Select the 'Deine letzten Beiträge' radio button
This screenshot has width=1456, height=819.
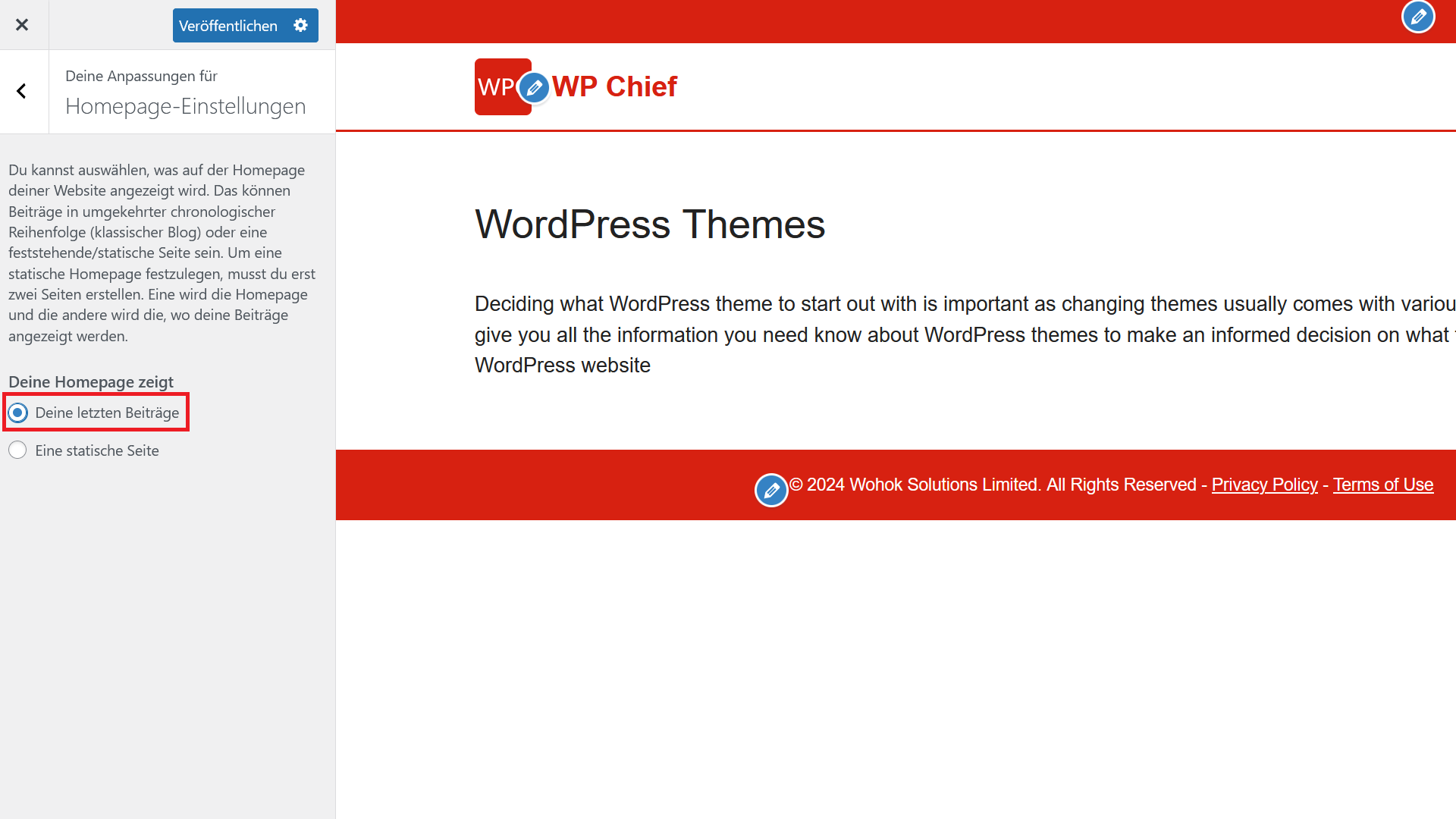pos(18,412)
